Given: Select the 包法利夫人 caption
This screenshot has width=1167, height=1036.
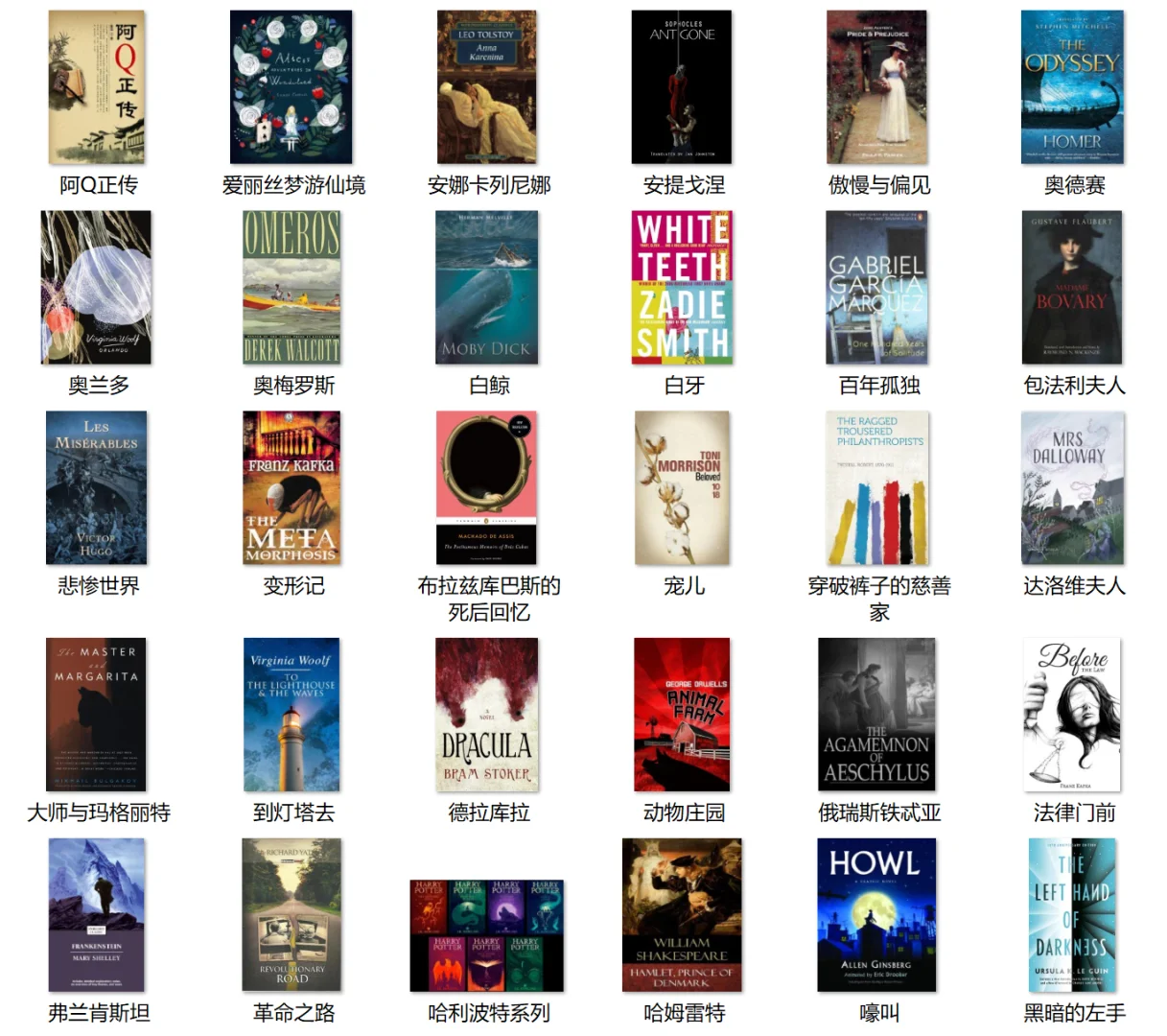Looking at the screenshot, I should (x=1074, y=386).
